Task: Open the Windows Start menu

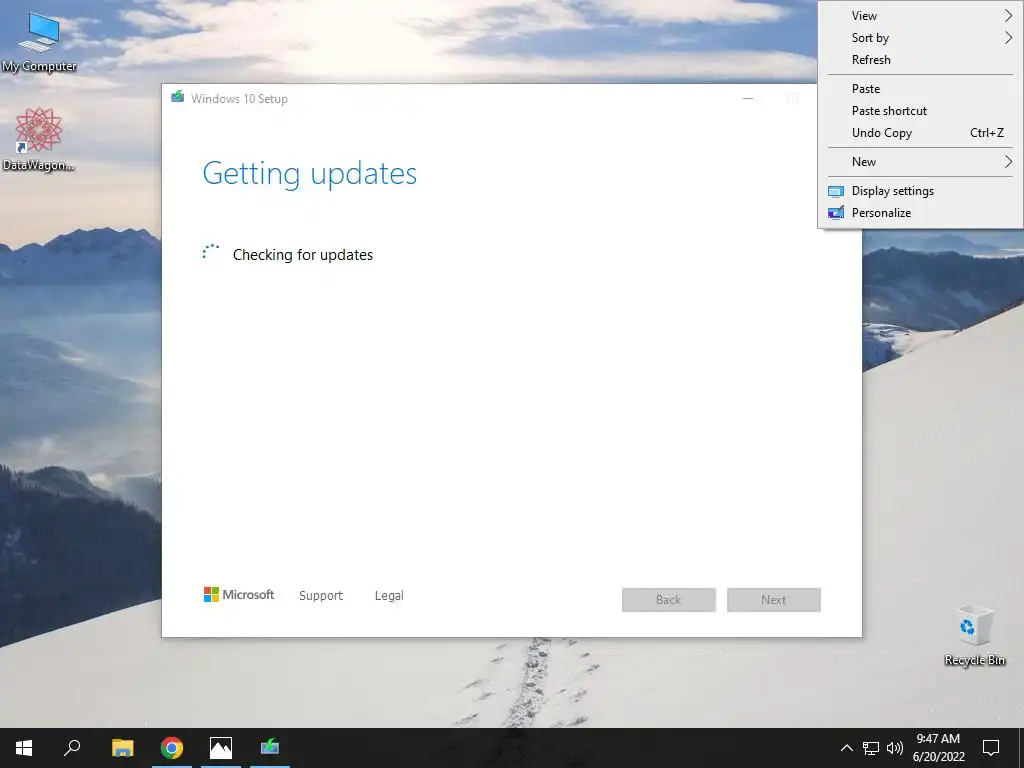Action: tap(24, 748)
